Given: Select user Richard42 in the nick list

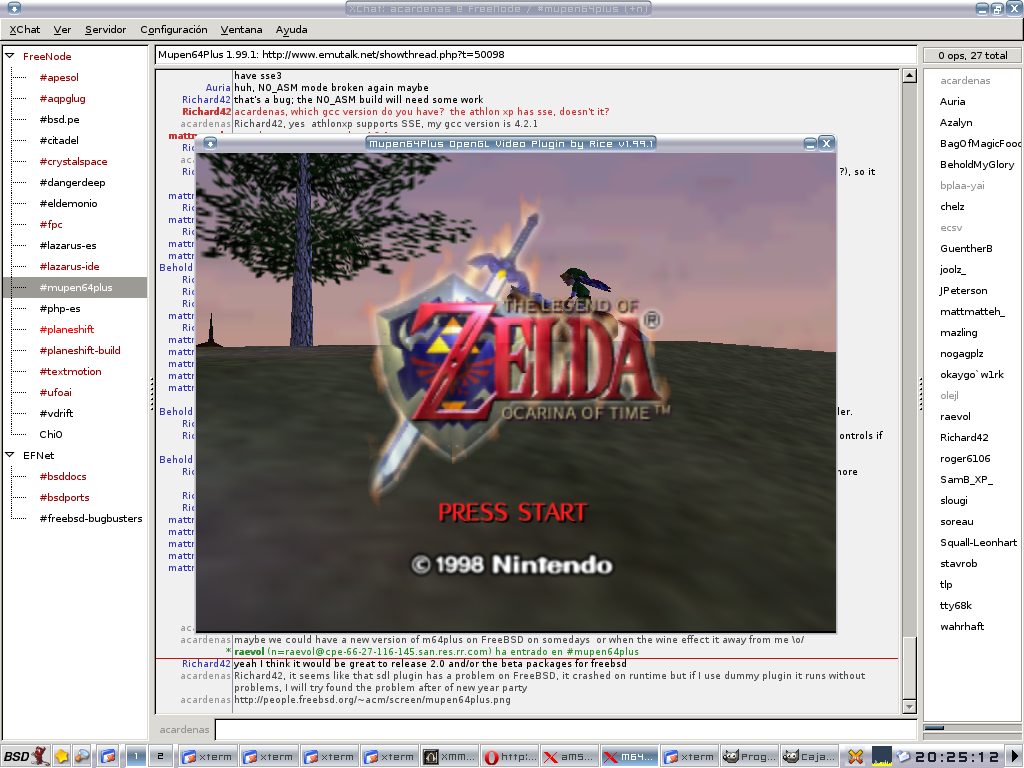Looking at the screenshot, I should pyautogui.click(x=964, y=438).
